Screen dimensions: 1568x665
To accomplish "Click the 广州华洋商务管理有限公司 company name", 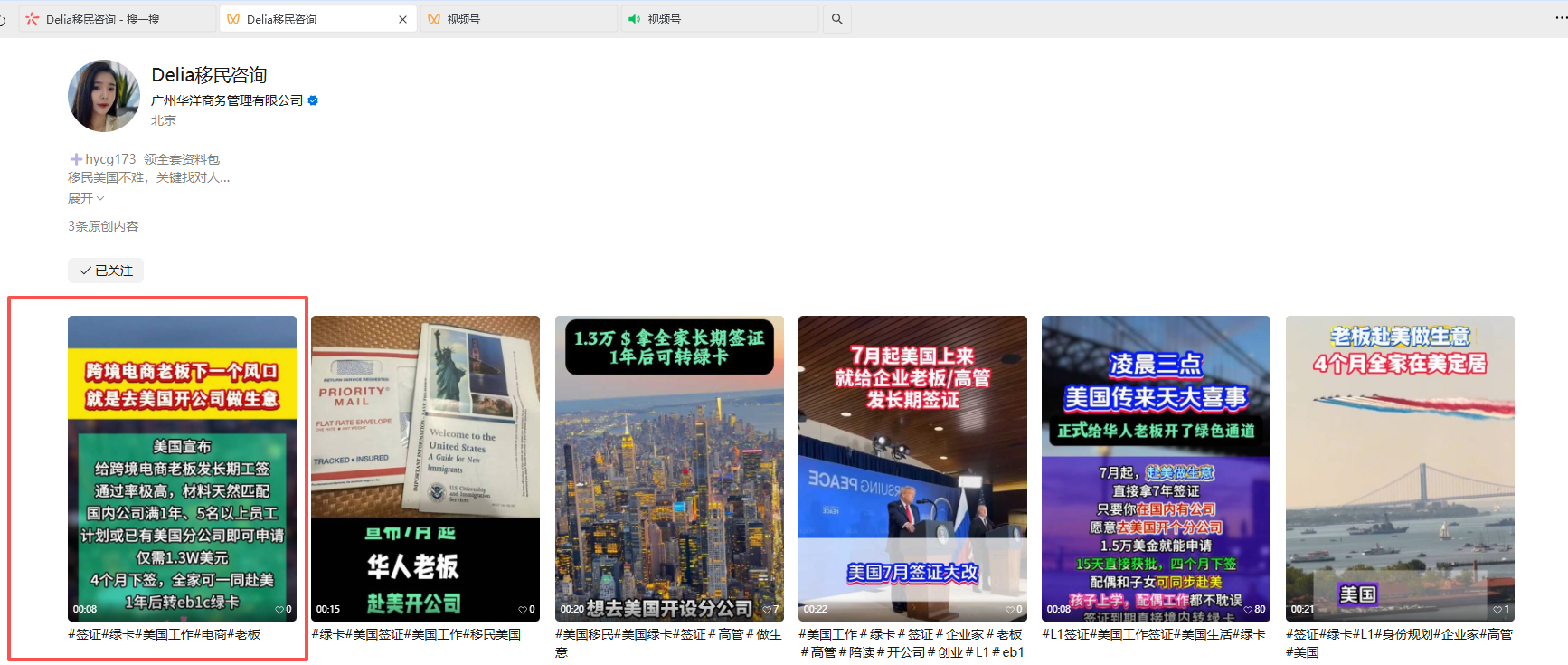I will click(x=227, y=100).
